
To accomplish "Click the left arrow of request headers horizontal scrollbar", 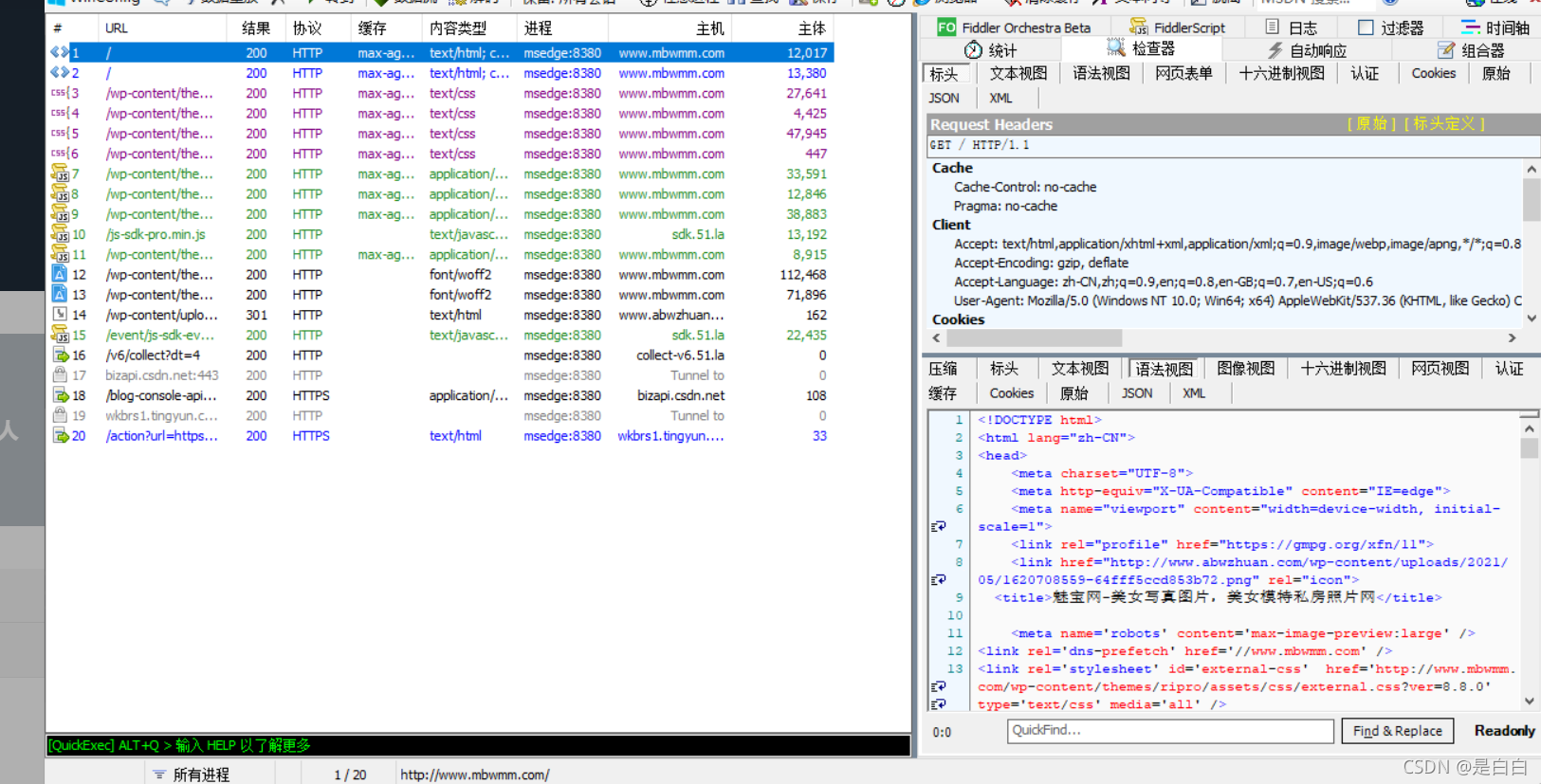I will point(937,337).
